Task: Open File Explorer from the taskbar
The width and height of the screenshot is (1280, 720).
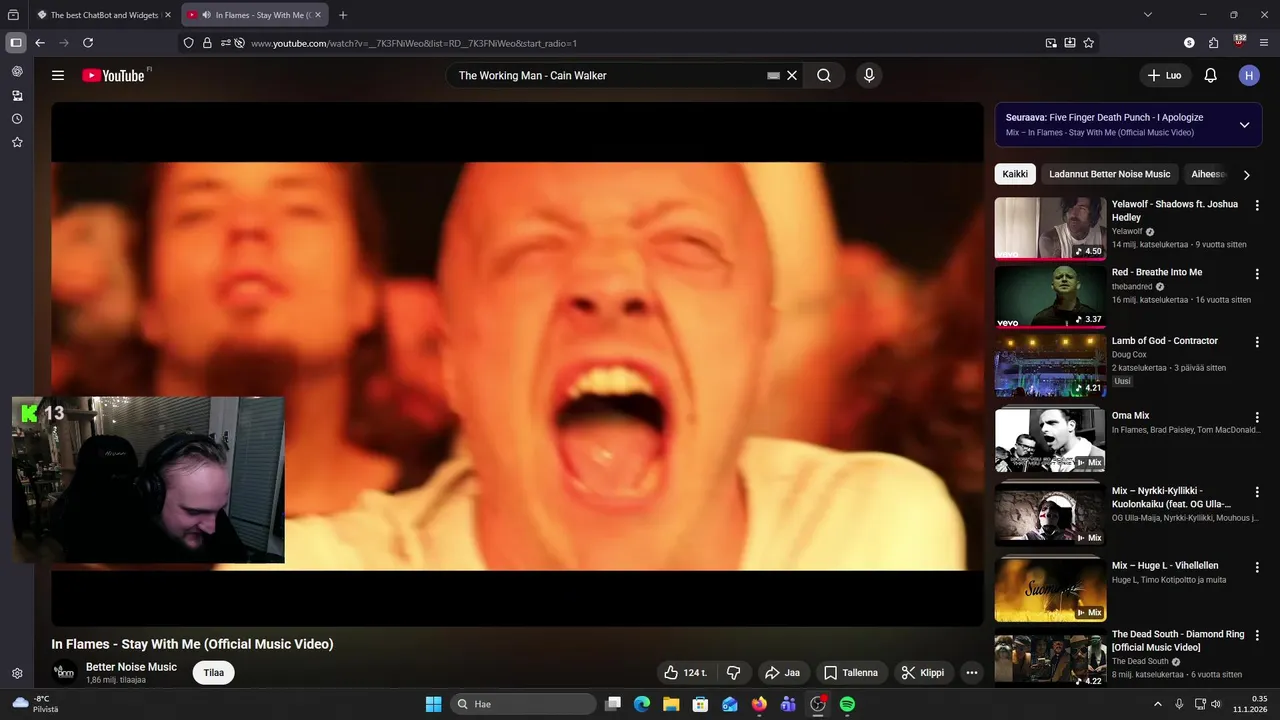Action: pyautogui.click(x=671, y=704)
